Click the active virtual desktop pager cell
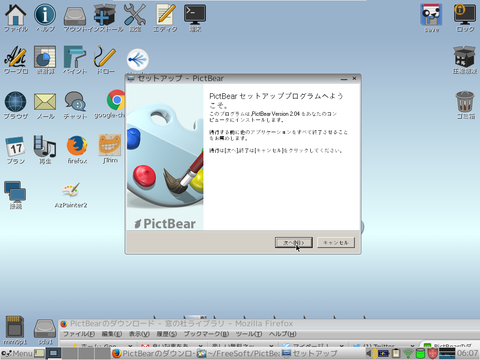The image size is (480, 360). coord(53,353)
